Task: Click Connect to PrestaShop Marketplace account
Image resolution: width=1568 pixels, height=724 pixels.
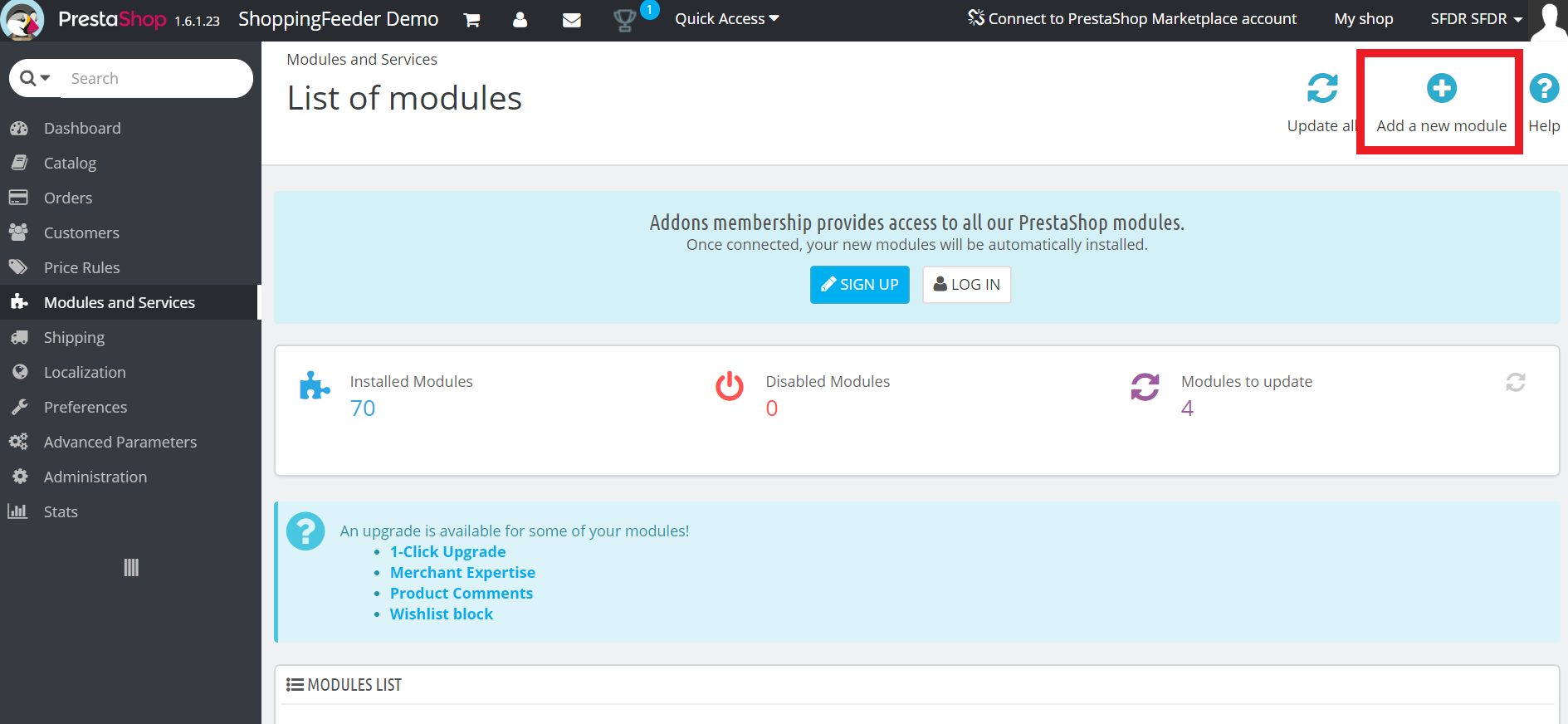Action: [x=1132, y=18]
